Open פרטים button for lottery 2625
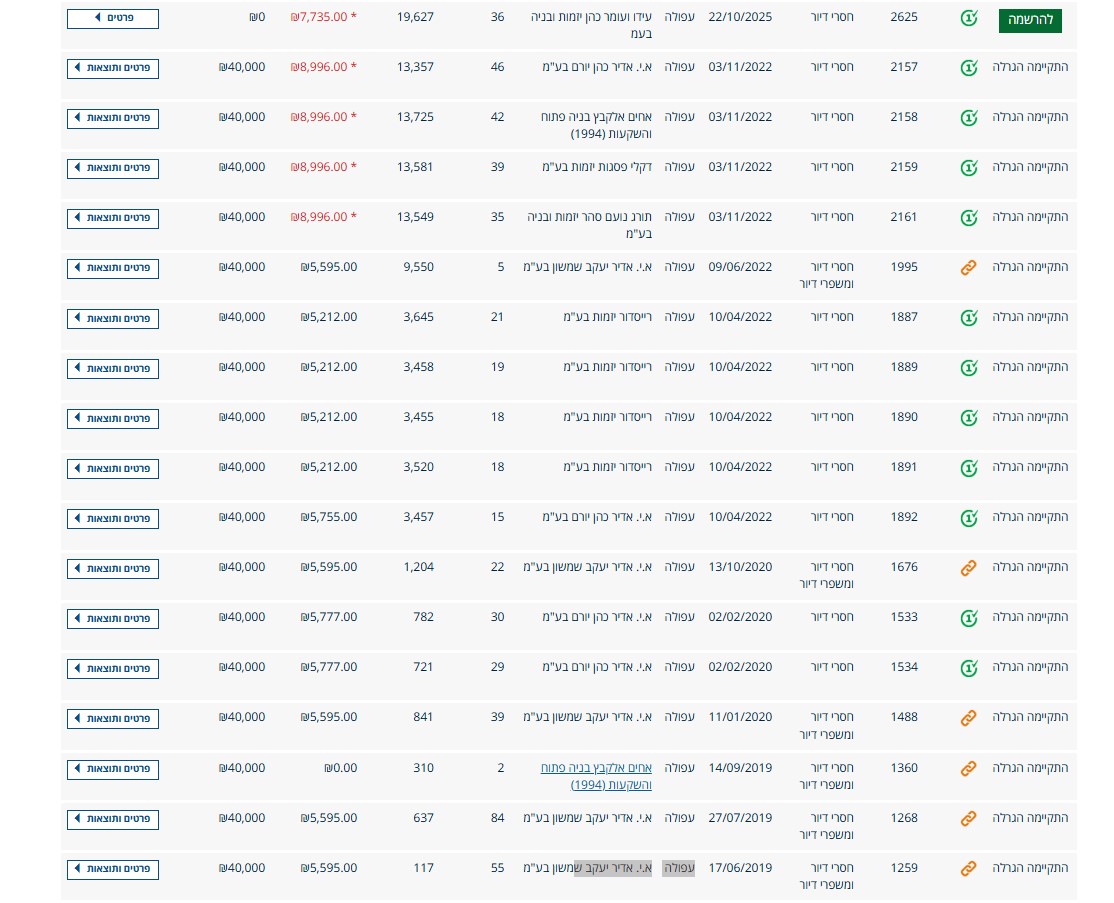 click(x=113, y=18)
